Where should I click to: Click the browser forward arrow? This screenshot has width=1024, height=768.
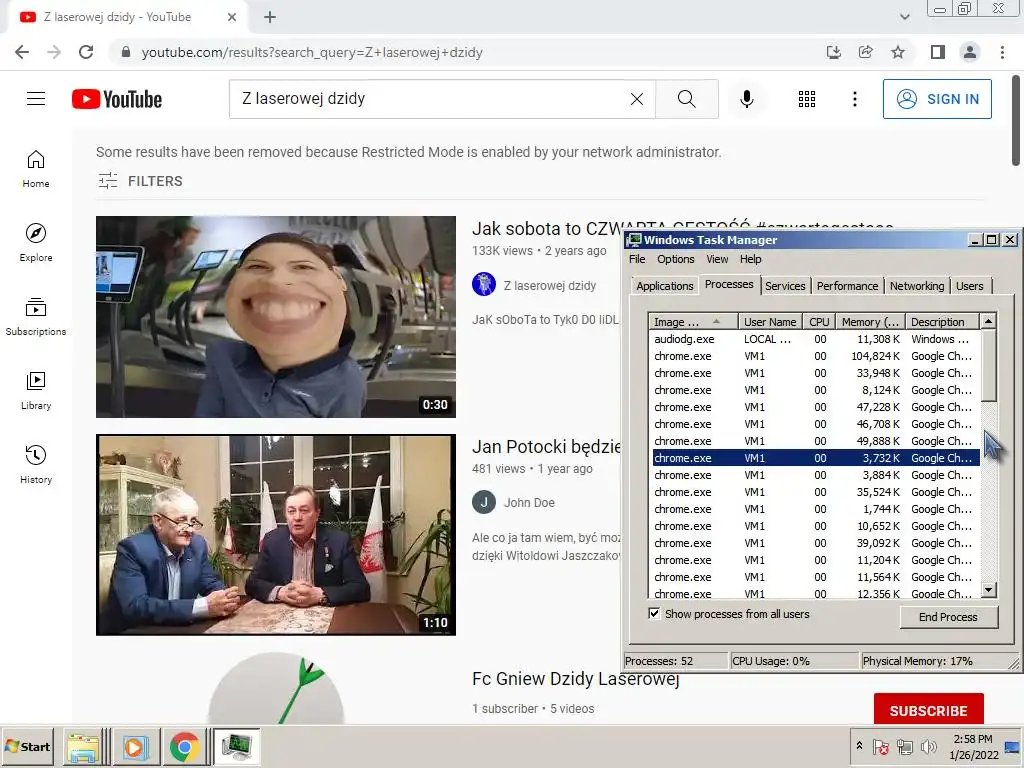click(54, 52)
